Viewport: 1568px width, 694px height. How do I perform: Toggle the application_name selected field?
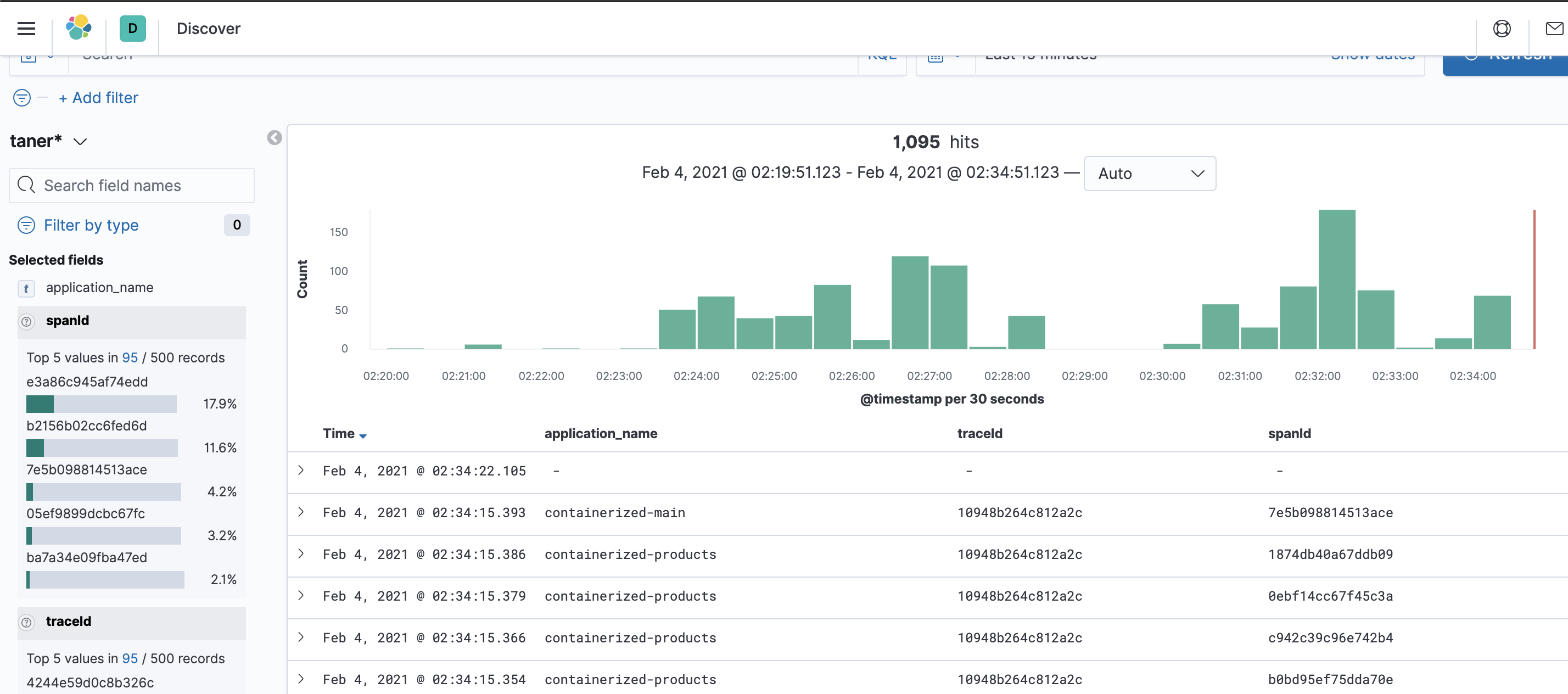tap(99, 287)
